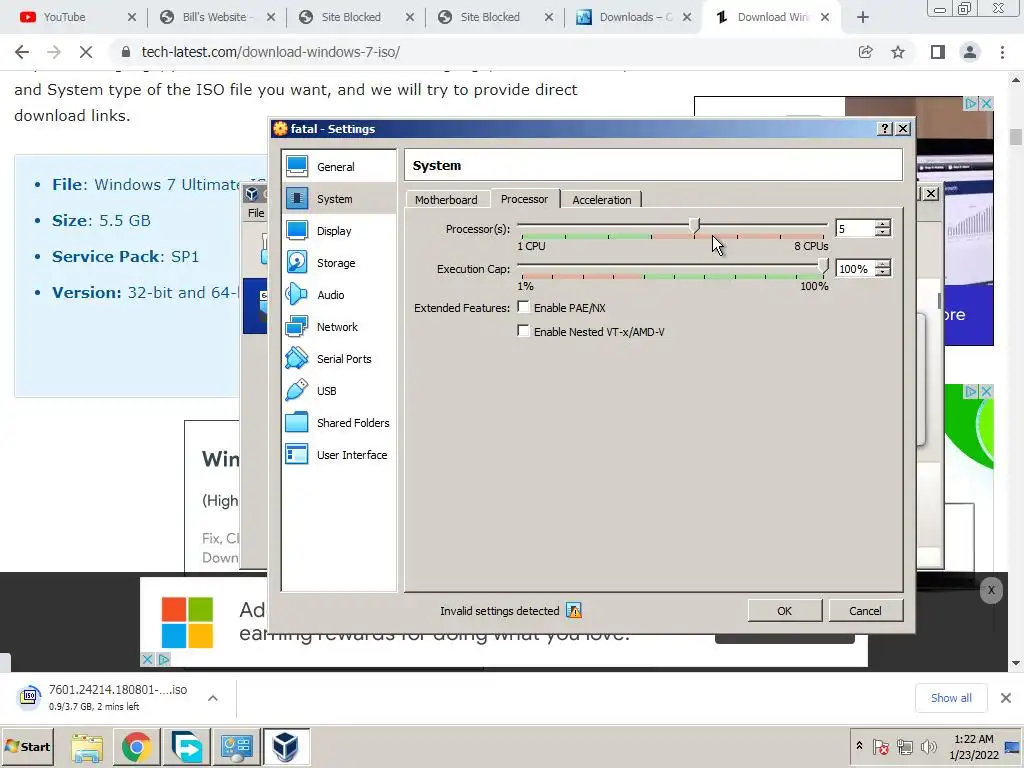1024x768 pixels.
Task: Click Show all downloads
Action: pyautogui.click(x=951, y=698)
